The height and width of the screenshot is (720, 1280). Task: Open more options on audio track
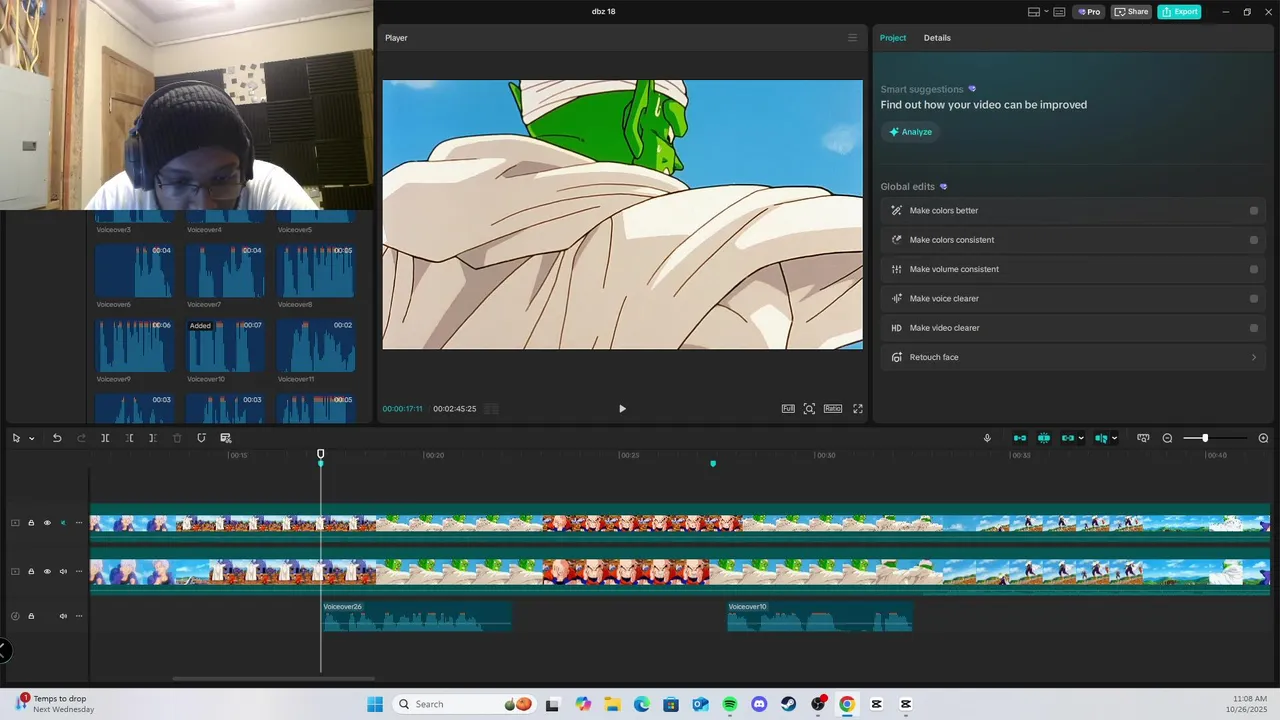click(79, 616)
